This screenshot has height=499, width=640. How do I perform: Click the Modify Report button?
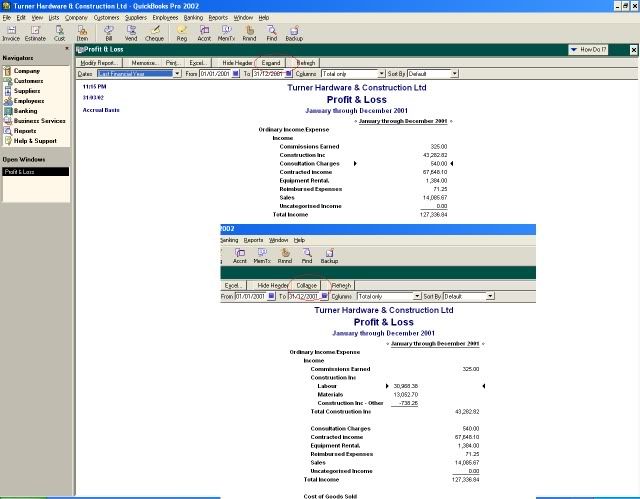point(99,63)
